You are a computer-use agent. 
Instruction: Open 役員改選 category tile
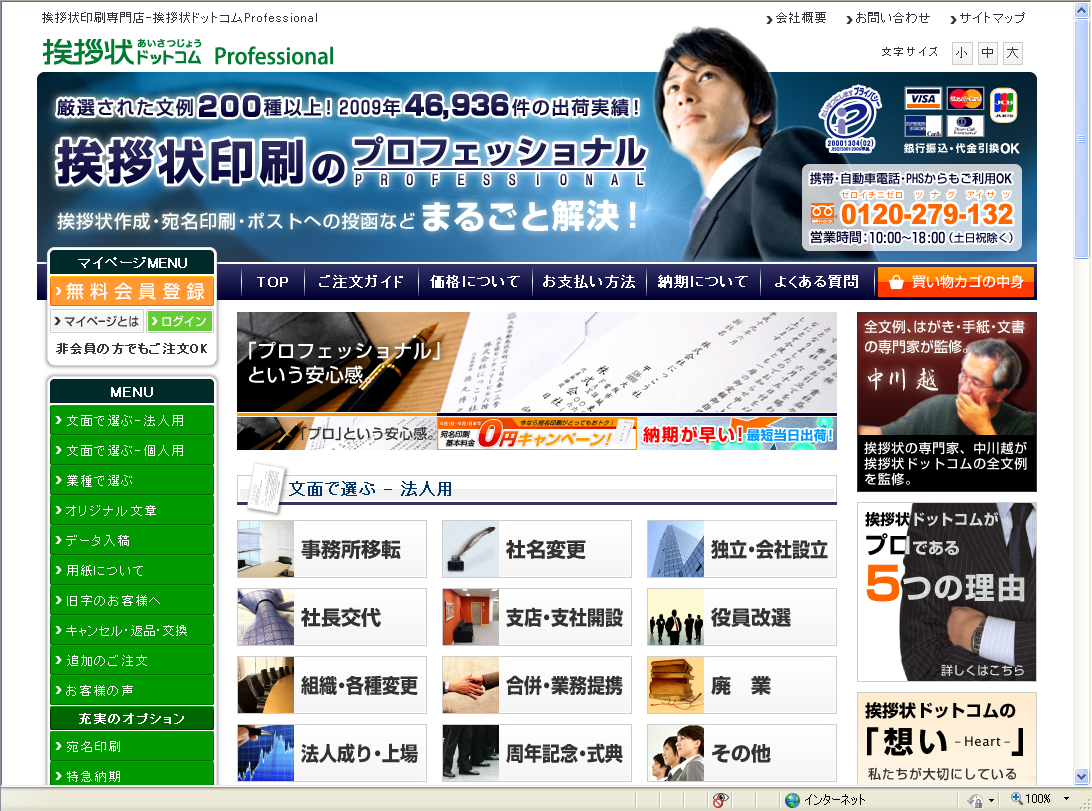(x=742, y=617)
